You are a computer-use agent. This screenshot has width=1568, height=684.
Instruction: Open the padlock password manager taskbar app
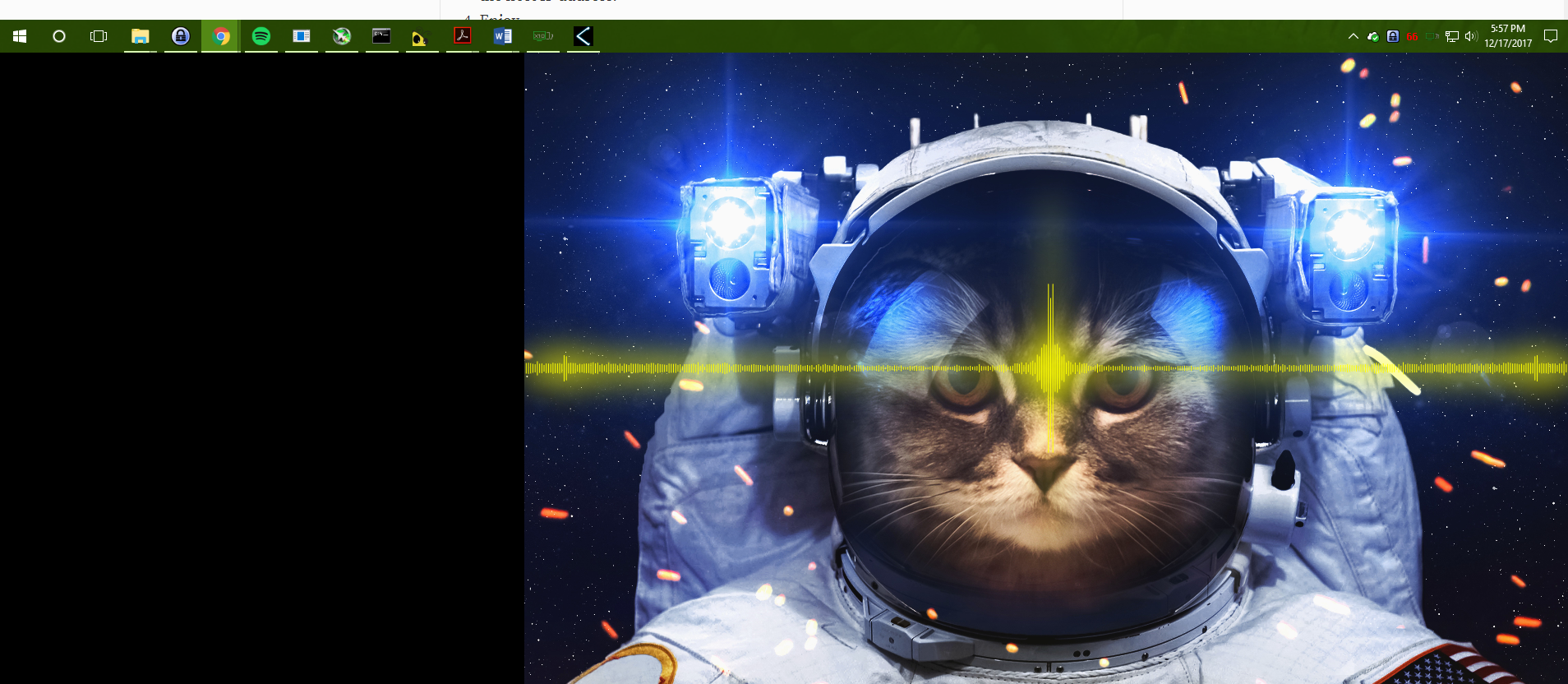pos(181,36)
